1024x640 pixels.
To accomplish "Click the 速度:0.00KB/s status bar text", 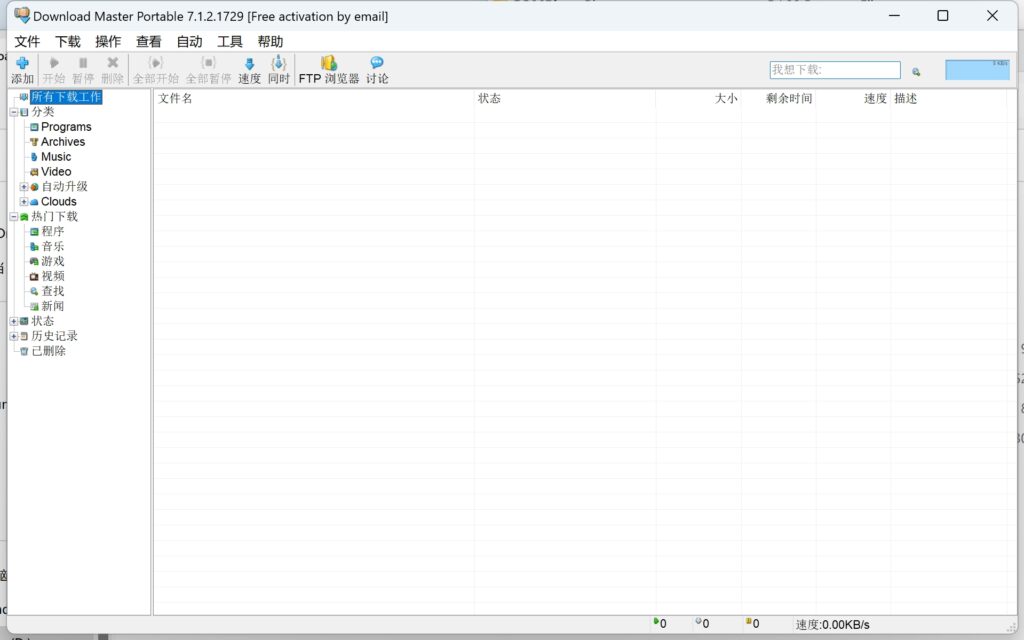I will 833,624.
